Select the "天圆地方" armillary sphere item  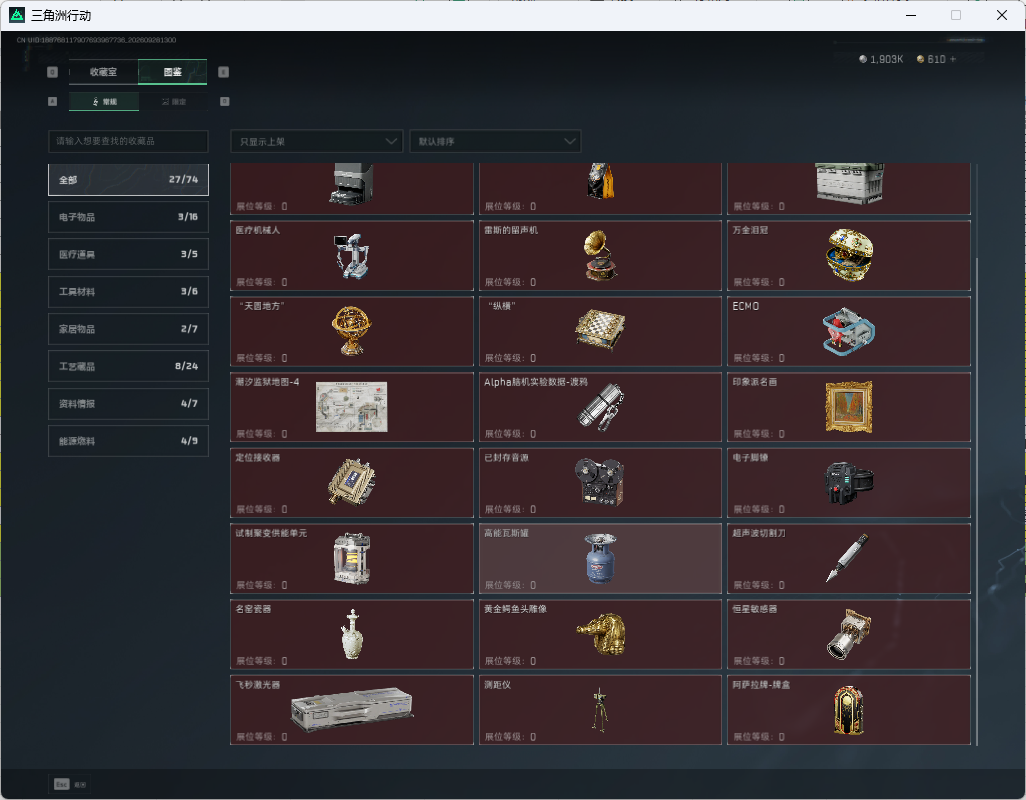(x=352, y=332)
